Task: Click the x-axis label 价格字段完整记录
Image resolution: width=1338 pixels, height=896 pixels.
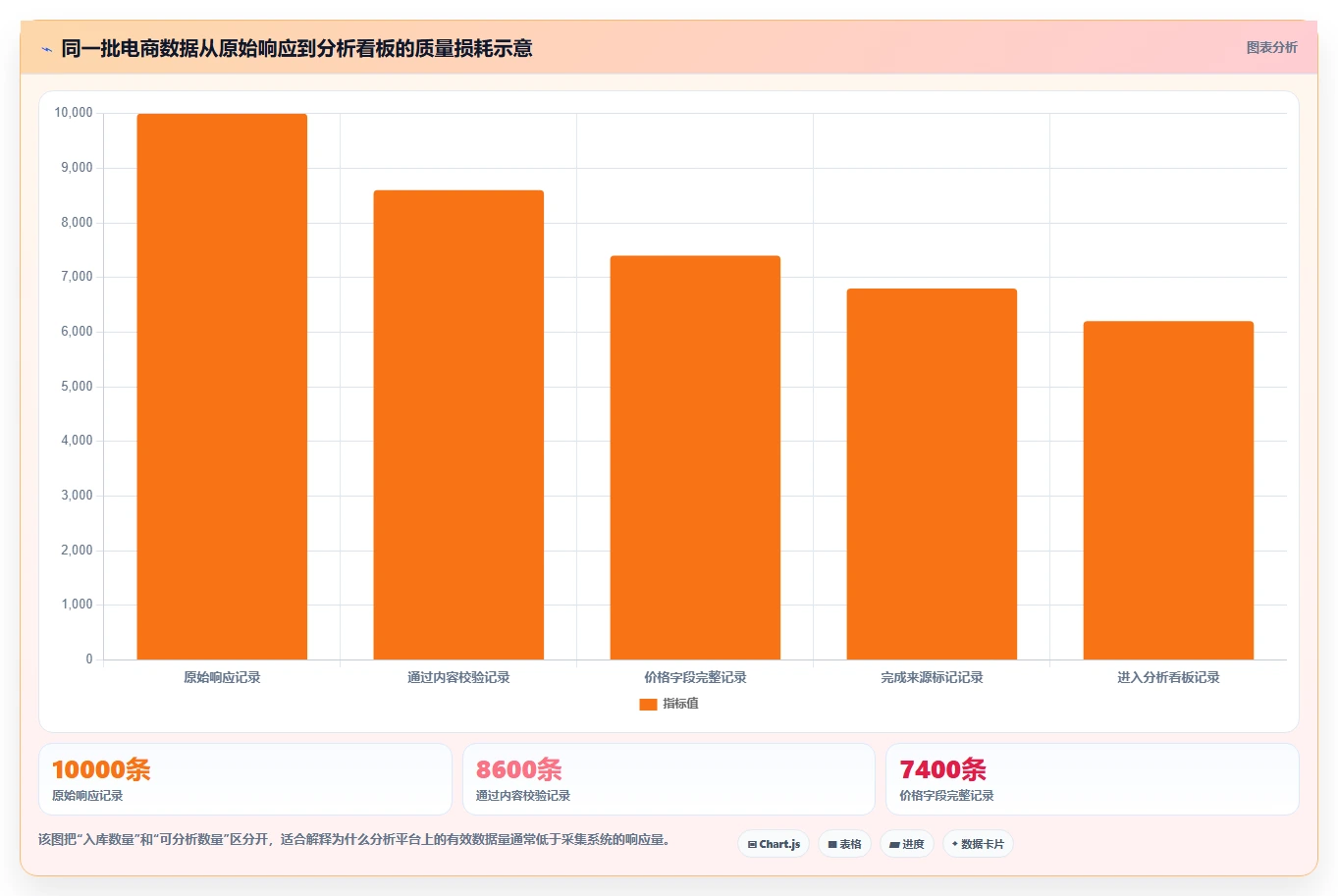Action: coord(695,677)
